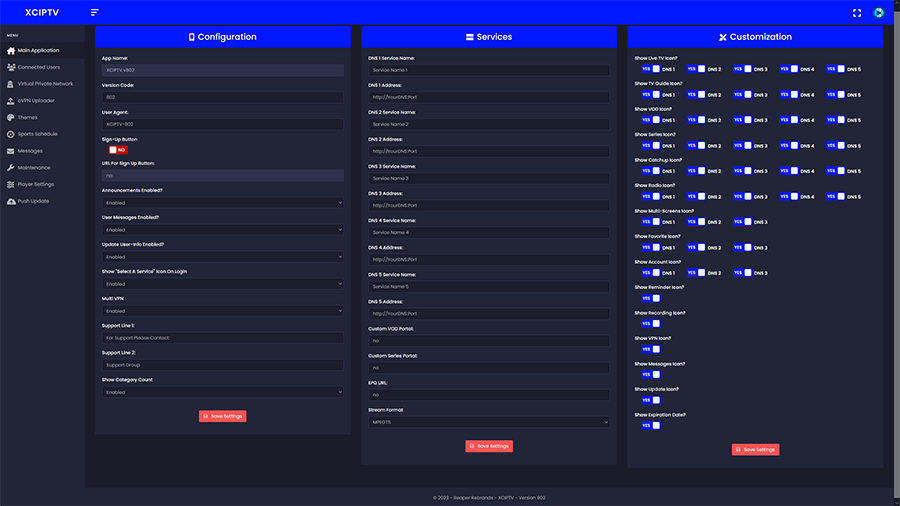
Task: Save settings in the Configuration panel
Action: click(x=222, y=416)
